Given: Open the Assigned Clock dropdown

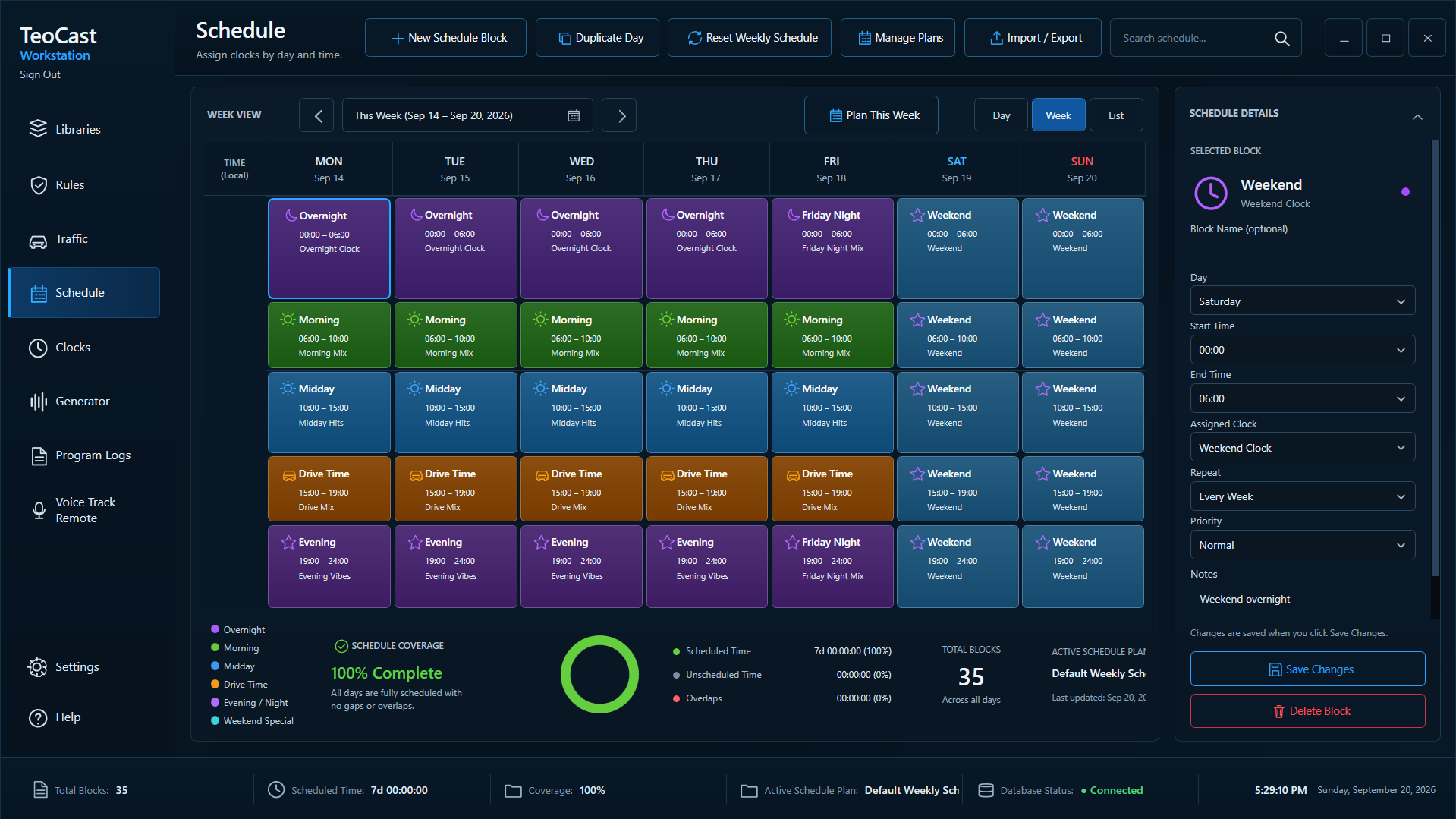Looking at the screenshot, I should click(x=1302, y=448).
